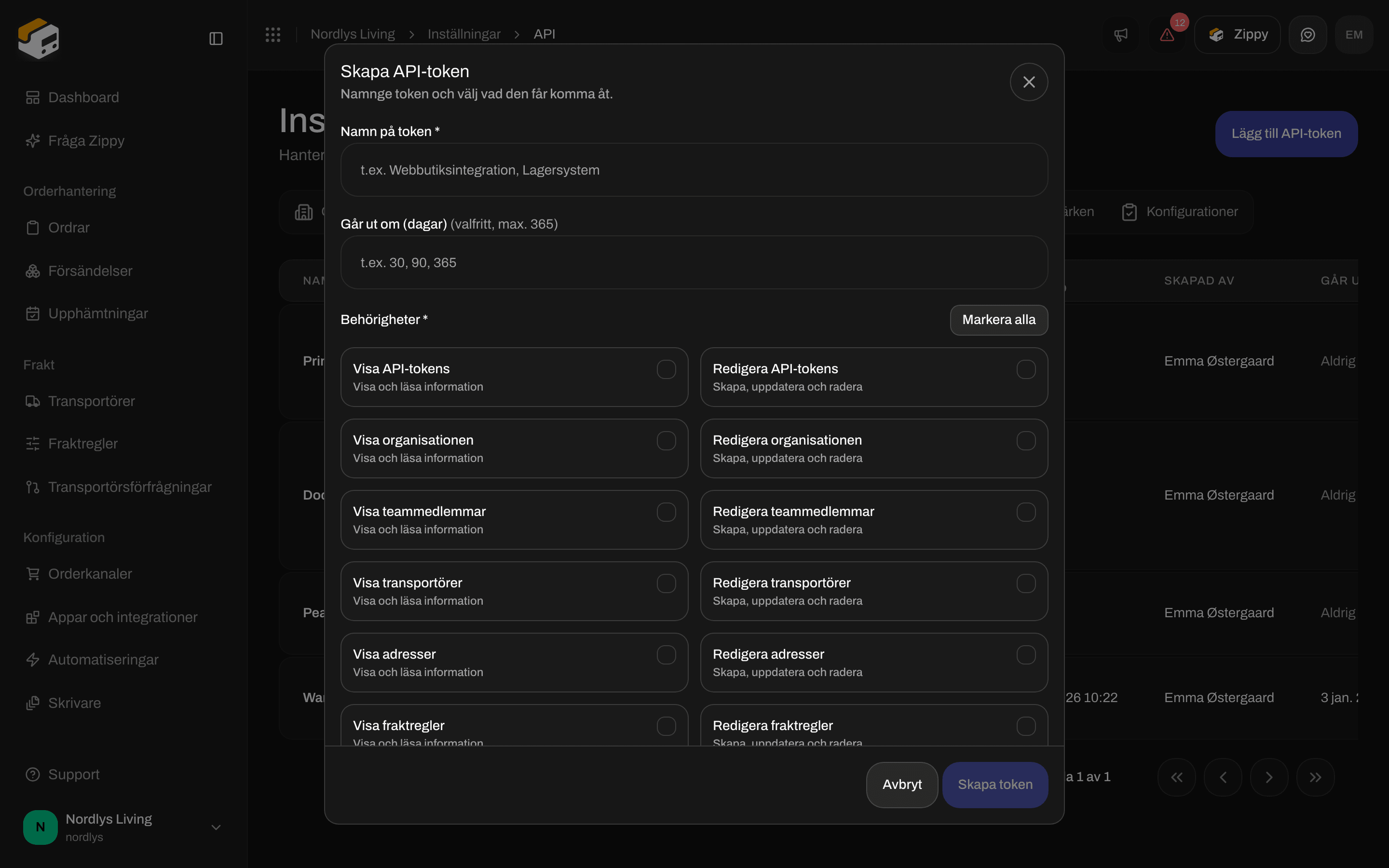1389x868 pixels.
Task: Click the Orderkanaler cart icon
Action: [x=33, y=574]
